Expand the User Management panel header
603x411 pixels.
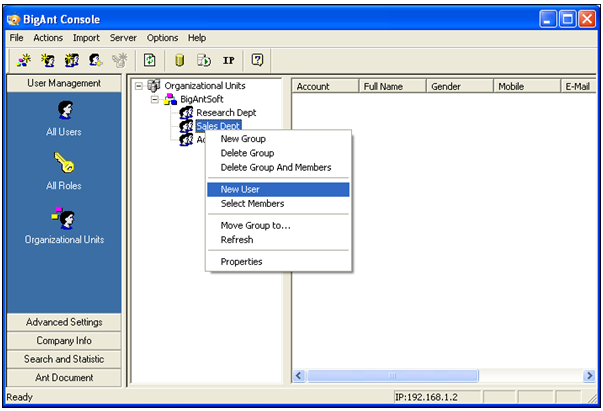[x=64, y=83]
